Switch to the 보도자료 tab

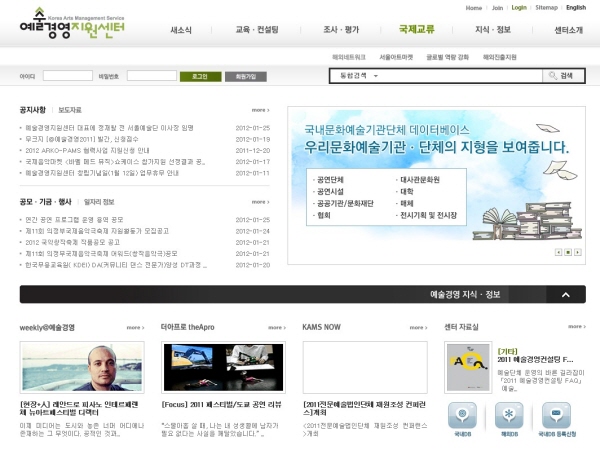(70, 110)
